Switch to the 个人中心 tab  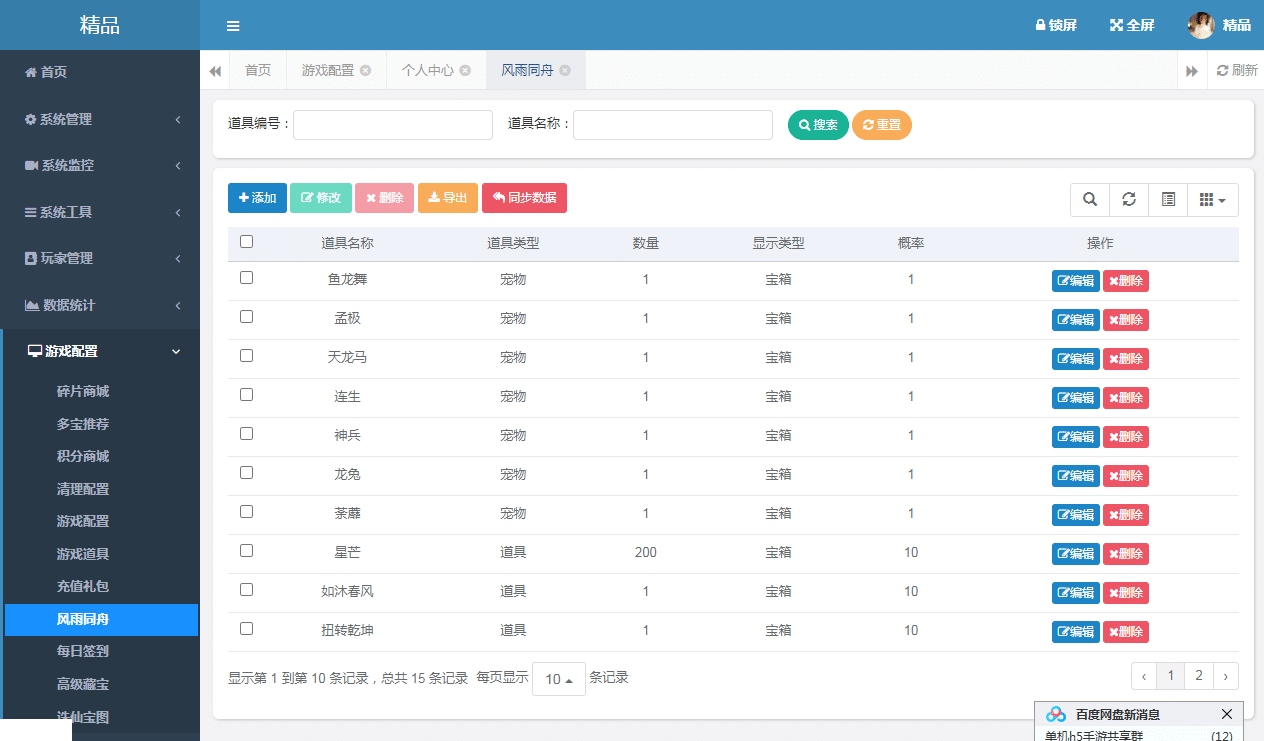click(427, 70)
